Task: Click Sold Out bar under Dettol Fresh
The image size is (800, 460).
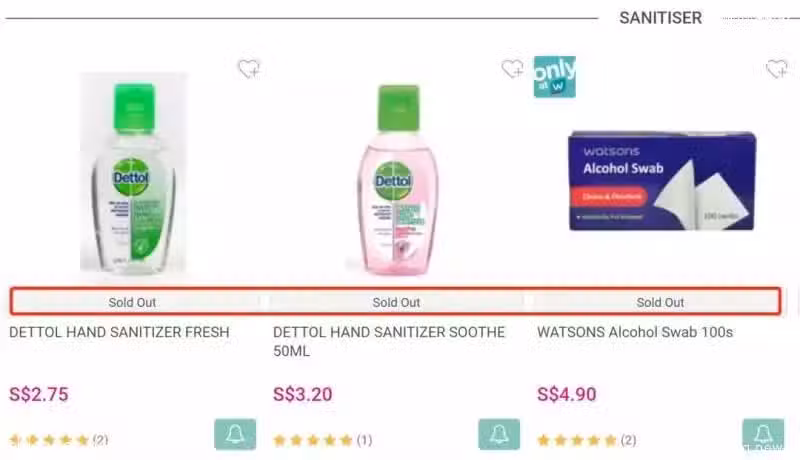Action: click(133, 302)
